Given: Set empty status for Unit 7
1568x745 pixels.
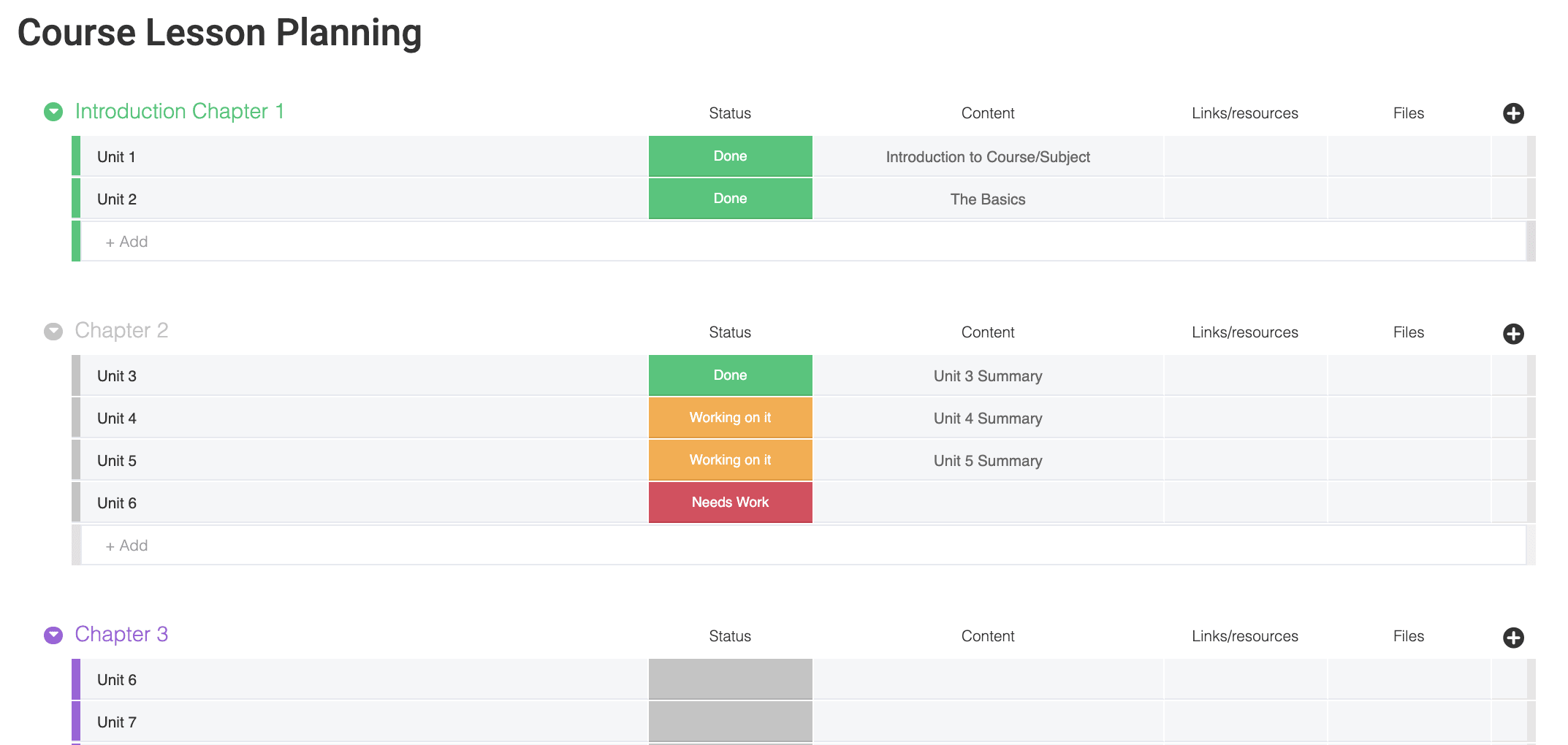Looking at the screenshot, I should click(731, 722).
